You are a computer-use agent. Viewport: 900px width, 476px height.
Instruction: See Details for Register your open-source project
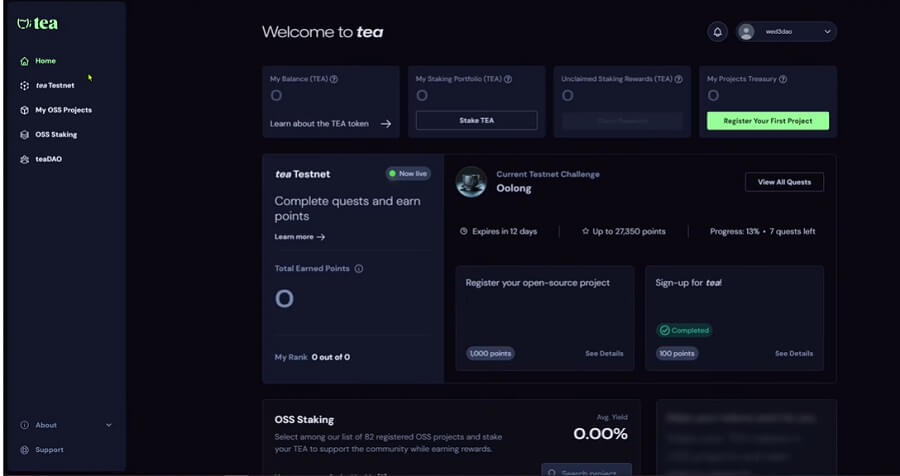pyautogui.click(x=604, y=354)
